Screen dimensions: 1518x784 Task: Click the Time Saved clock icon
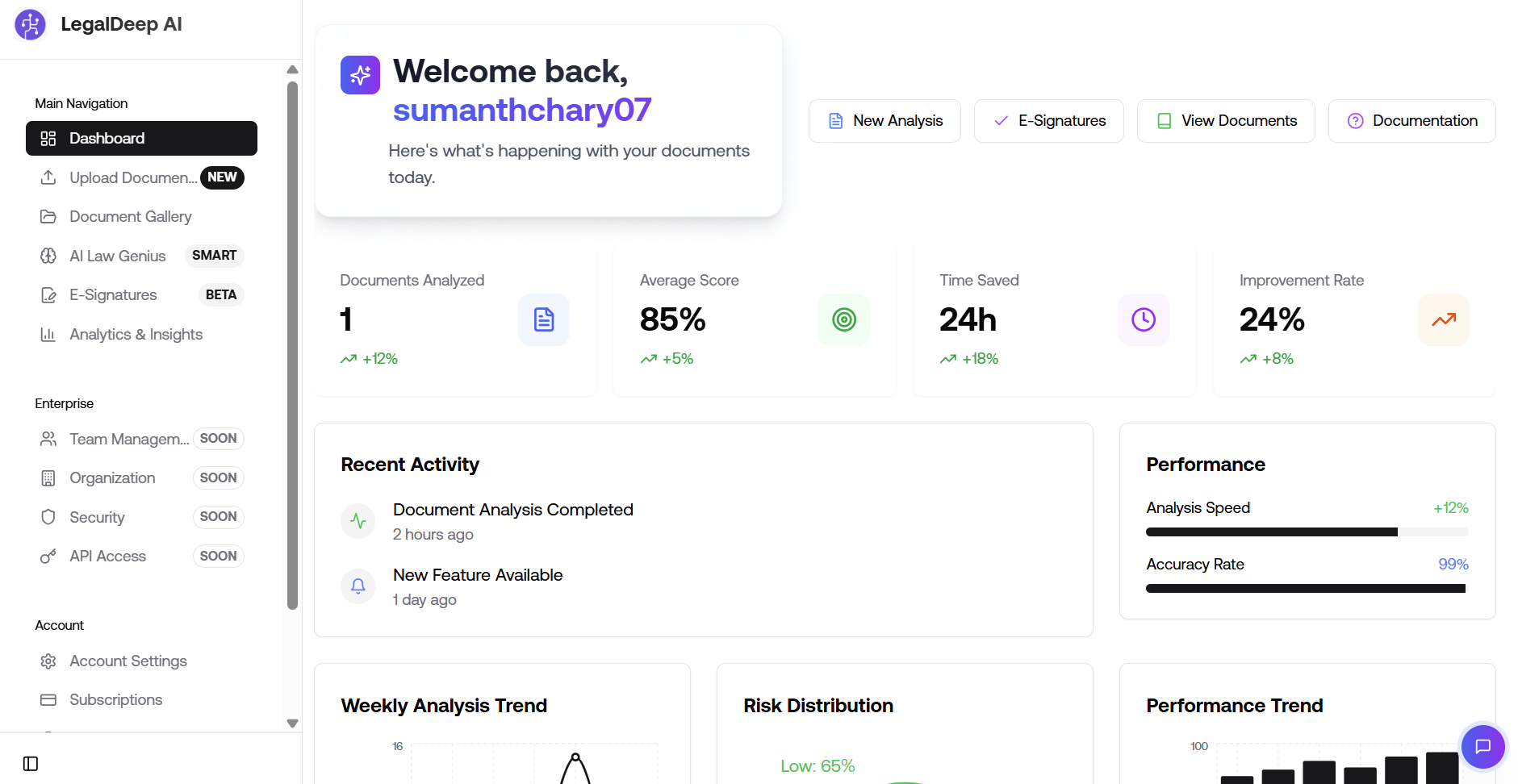pos(1143,320)
